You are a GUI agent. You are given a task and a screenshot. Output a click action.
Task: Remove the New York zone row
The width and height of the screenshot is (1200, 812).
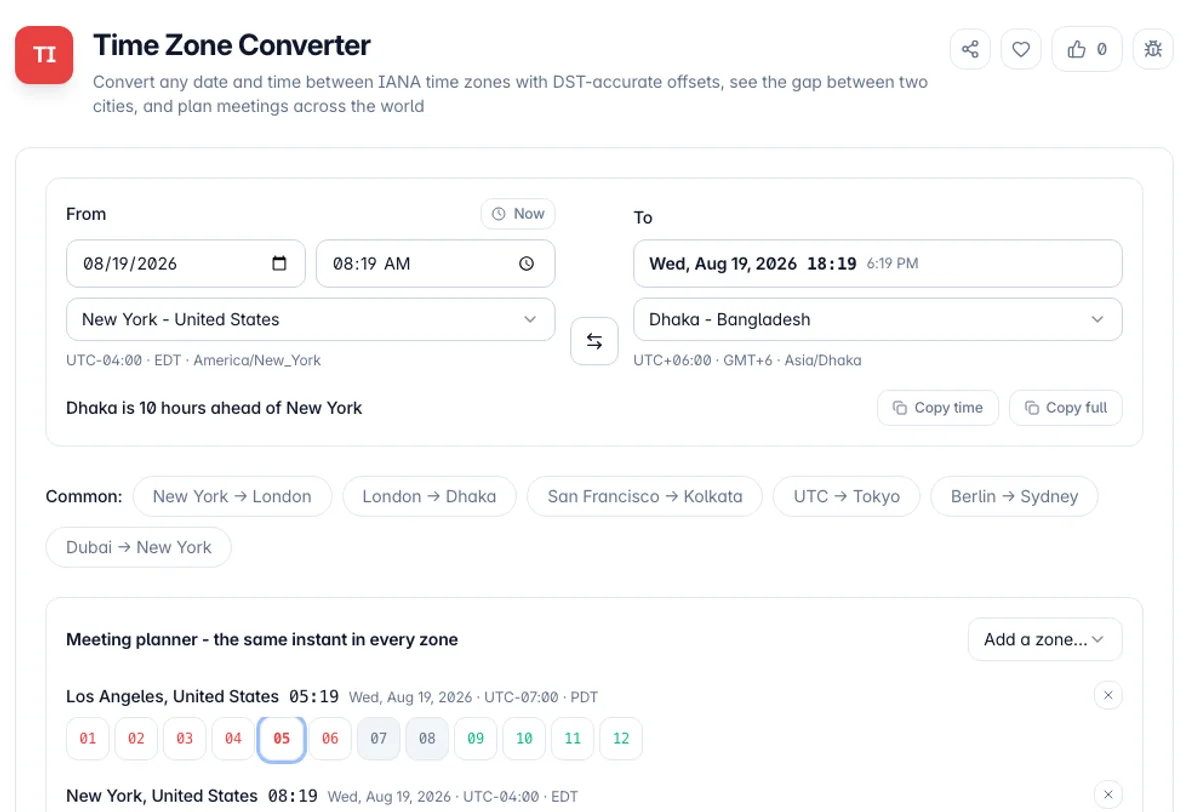point(1108,795)
